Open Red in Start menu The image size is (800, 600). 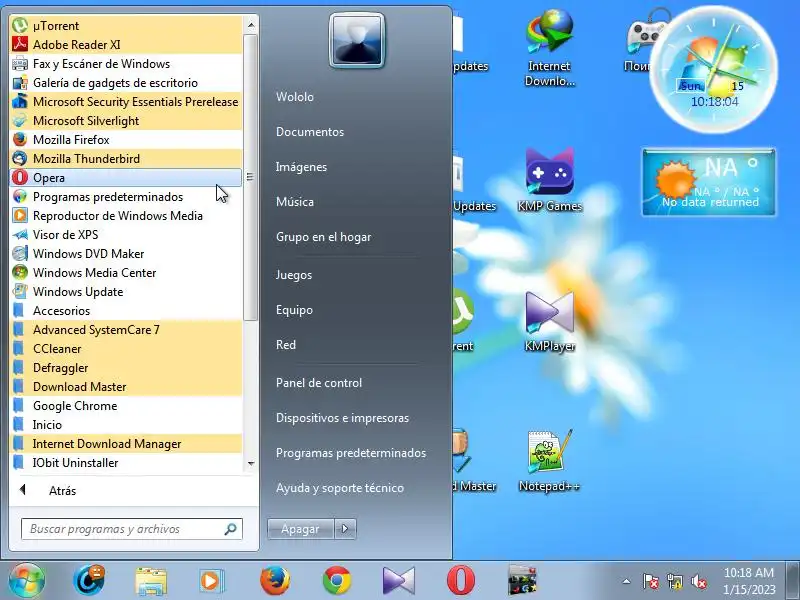(x=286, y=344)
